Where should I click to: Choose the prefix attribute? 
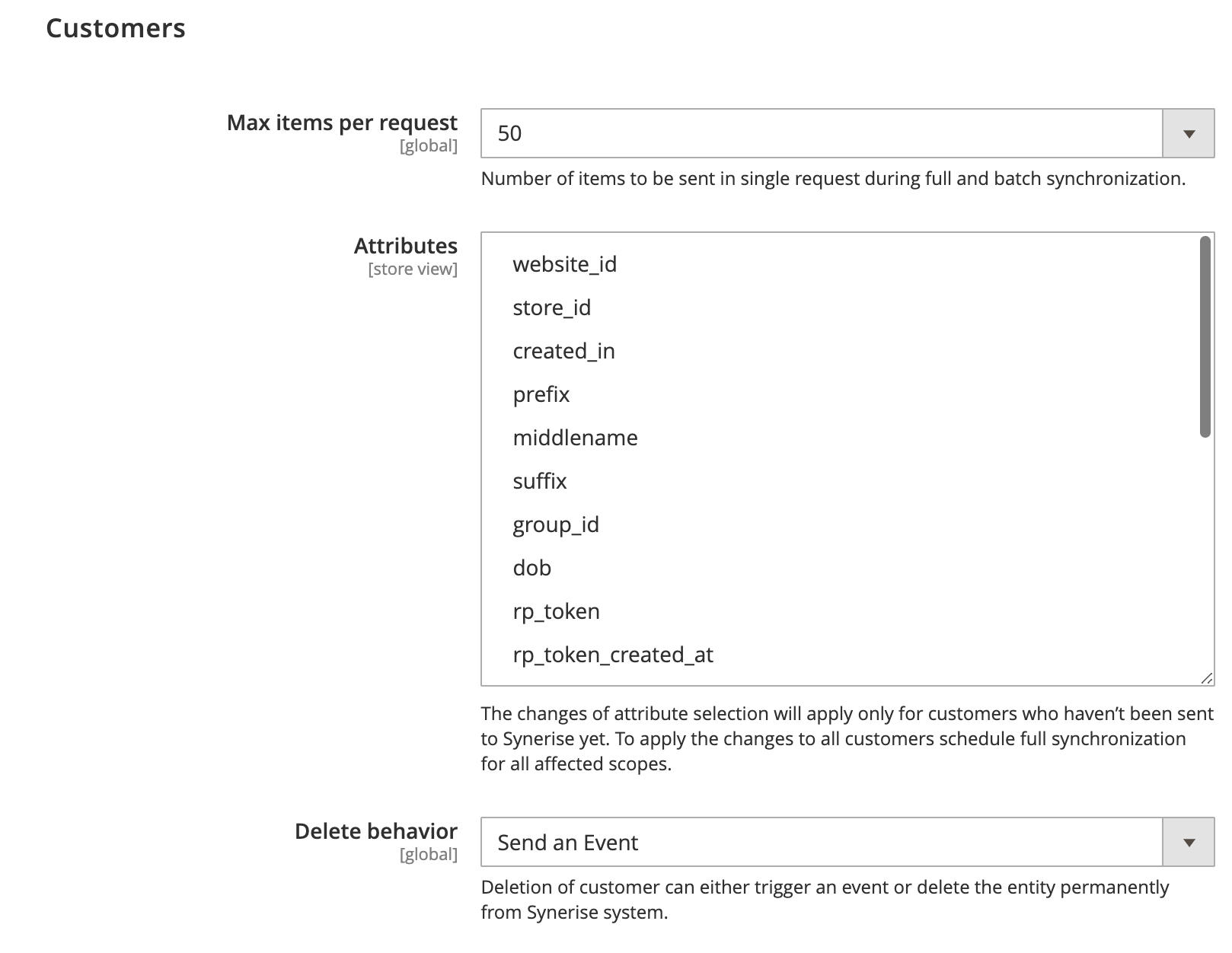click(x=541, y=394)
